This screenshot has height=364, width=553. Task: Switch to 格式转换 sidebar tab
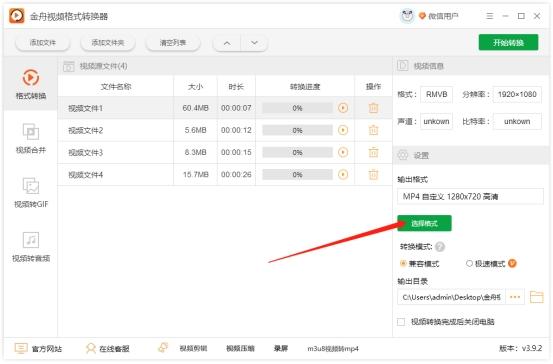coord(31,84)
